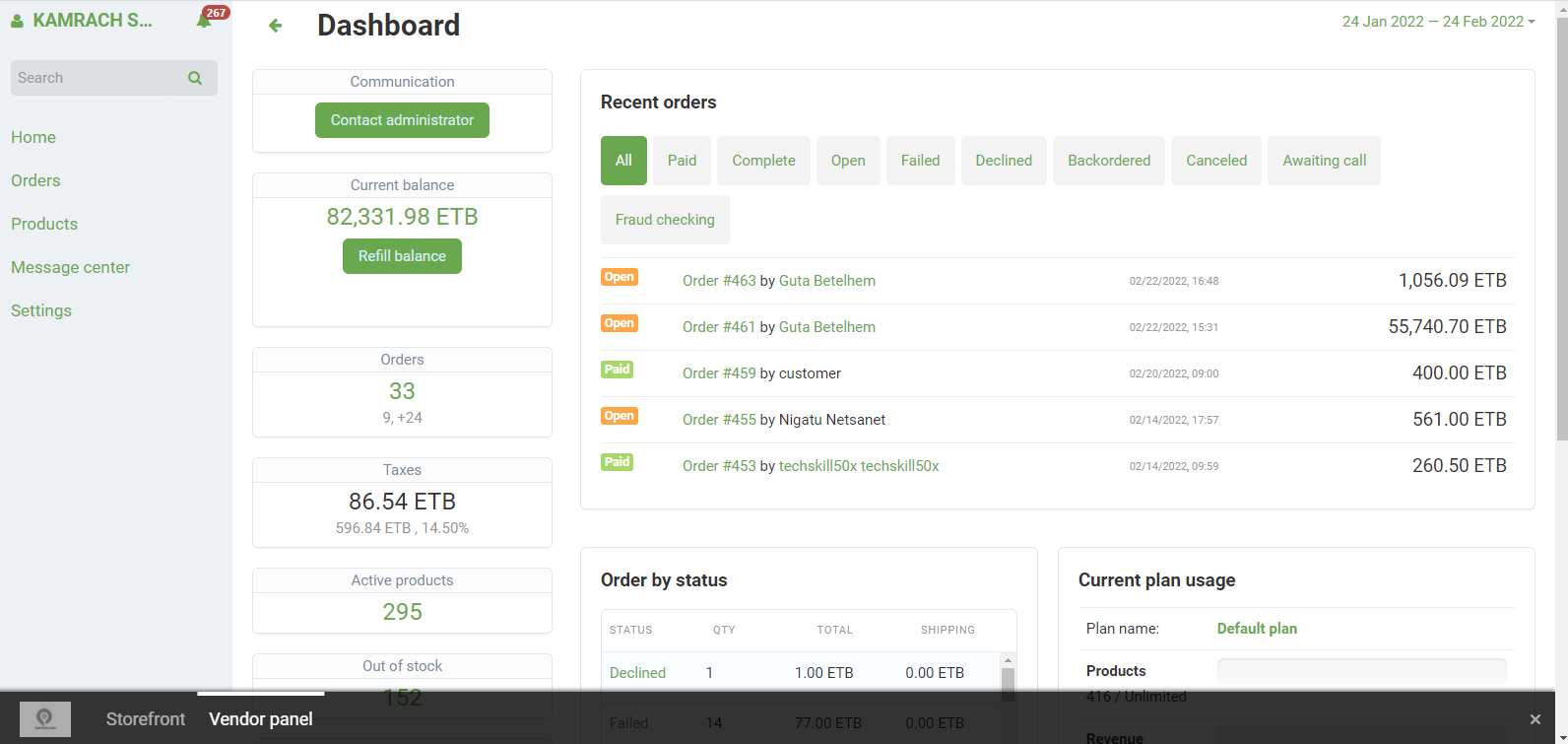Click the current balance 82,331.98 ETB
This screenshot has width=1568, height=744.
[x=402, y=217]
